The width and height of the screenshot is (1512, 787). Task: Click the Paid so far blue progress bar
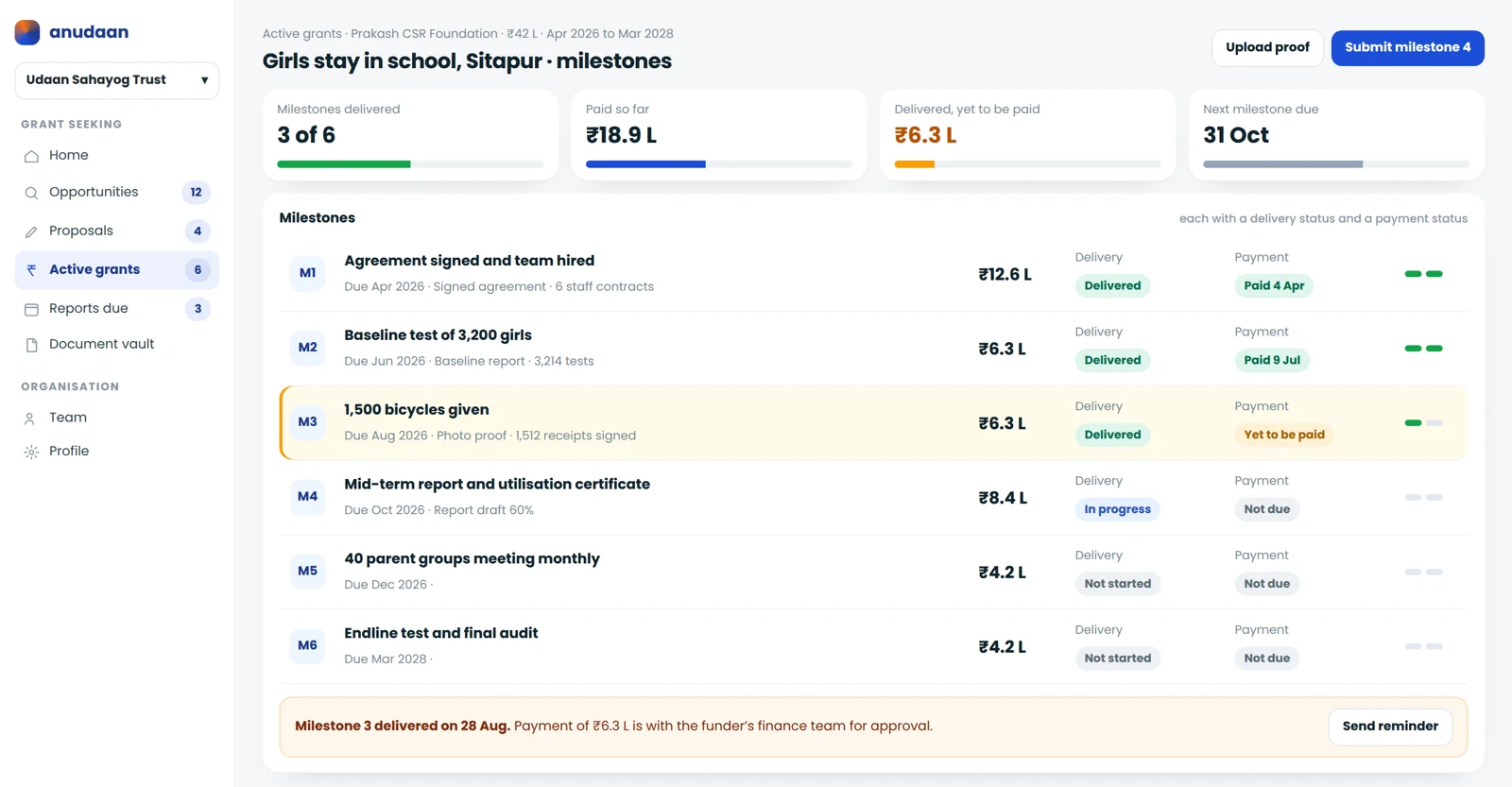645,164
